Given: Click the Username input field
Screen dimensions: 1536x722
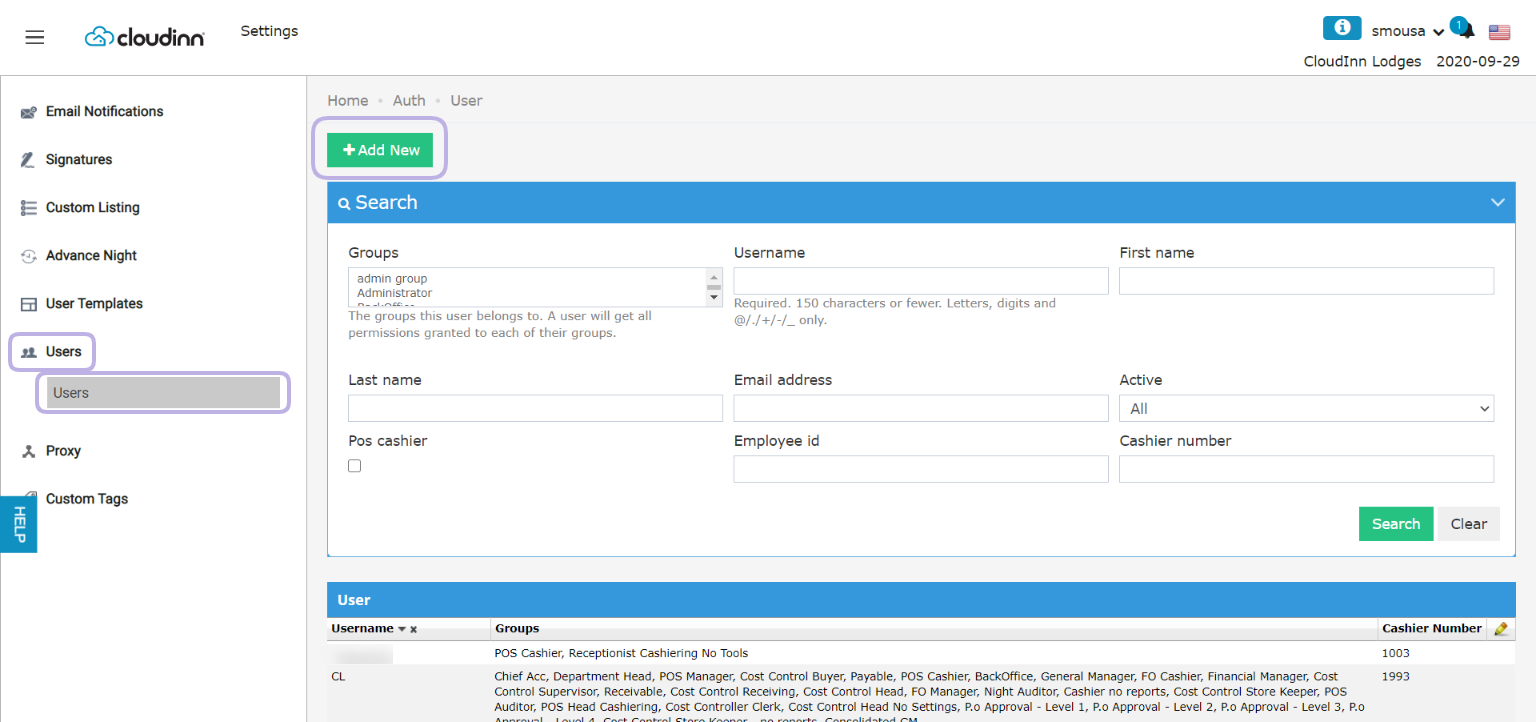Looking at the screenshot, I should point(921,281).
